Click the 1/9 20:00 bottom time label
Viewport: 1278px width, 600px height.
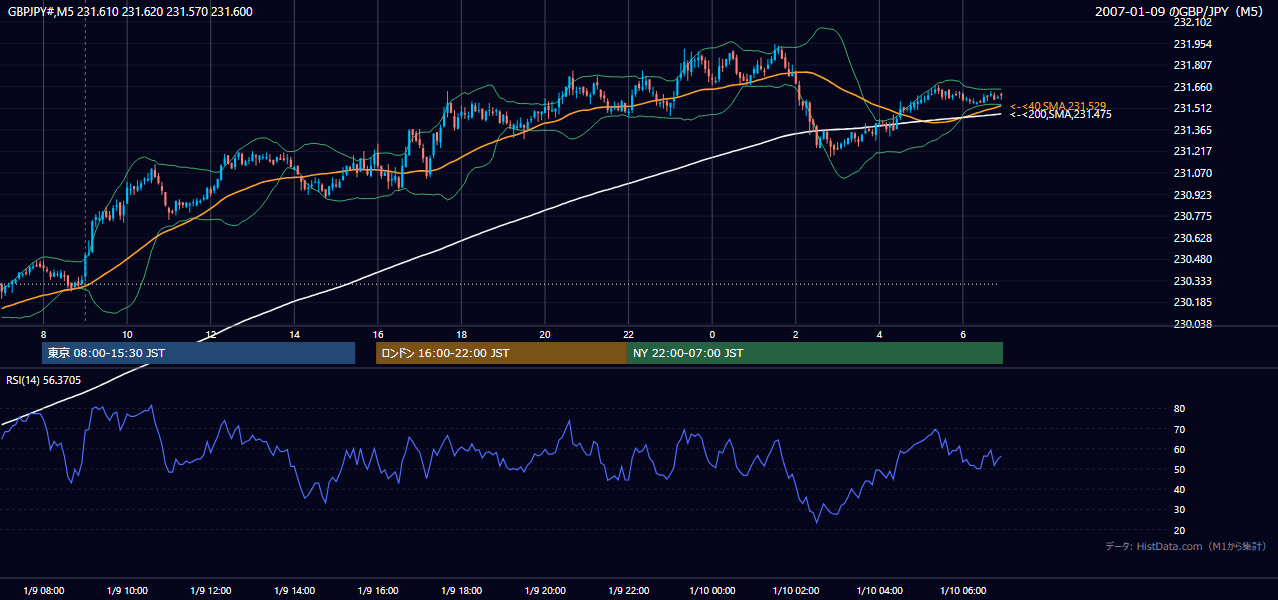[545, 590]
